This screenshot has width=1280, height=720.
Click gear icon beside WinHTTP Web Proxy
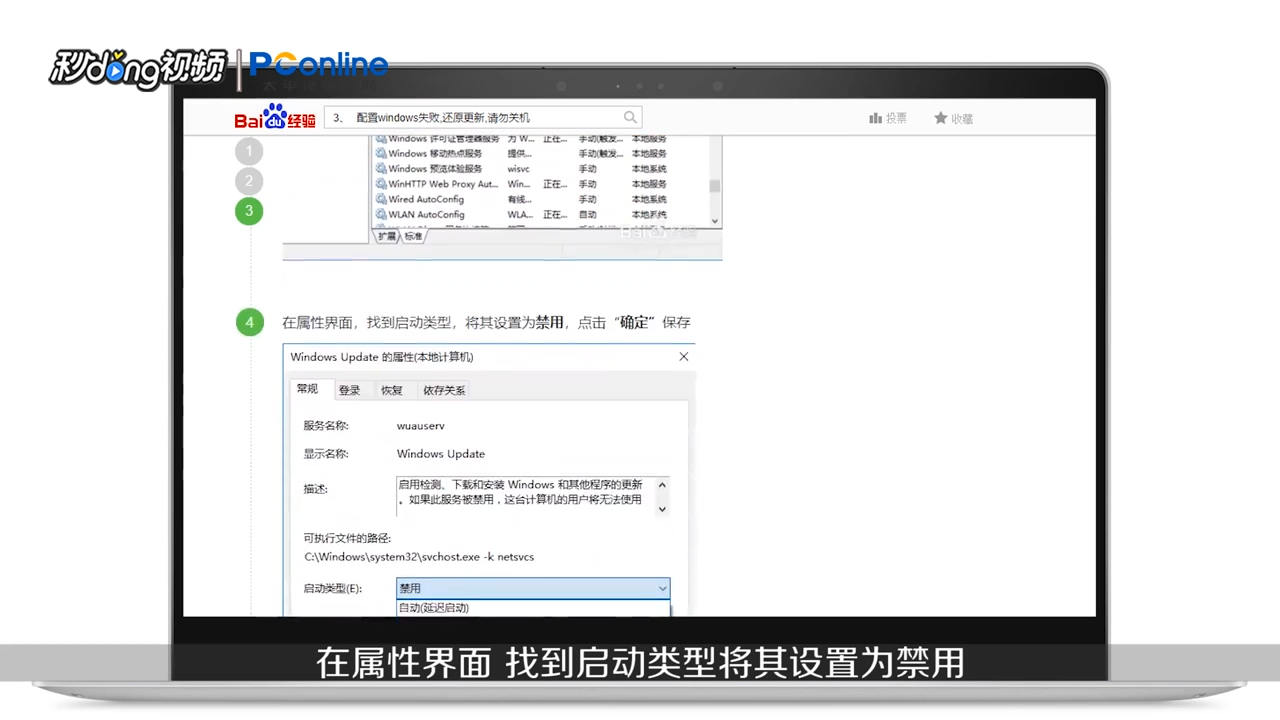[x=381, y=184]
